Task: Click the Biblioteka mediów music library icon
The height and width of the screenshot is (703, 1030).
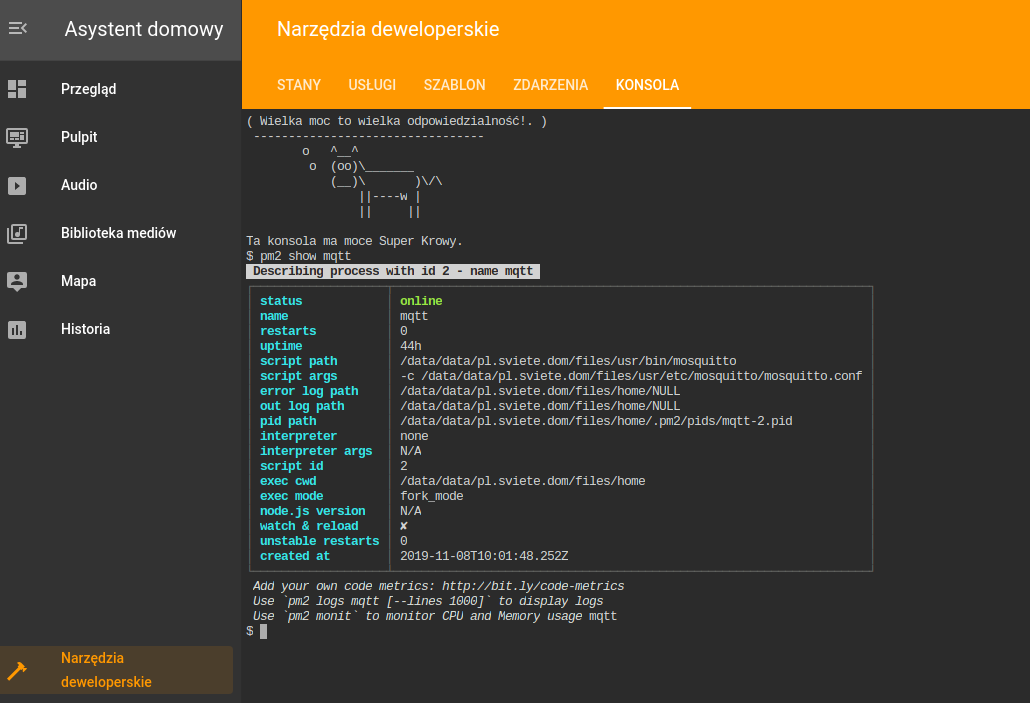Action: coord(17,233)
